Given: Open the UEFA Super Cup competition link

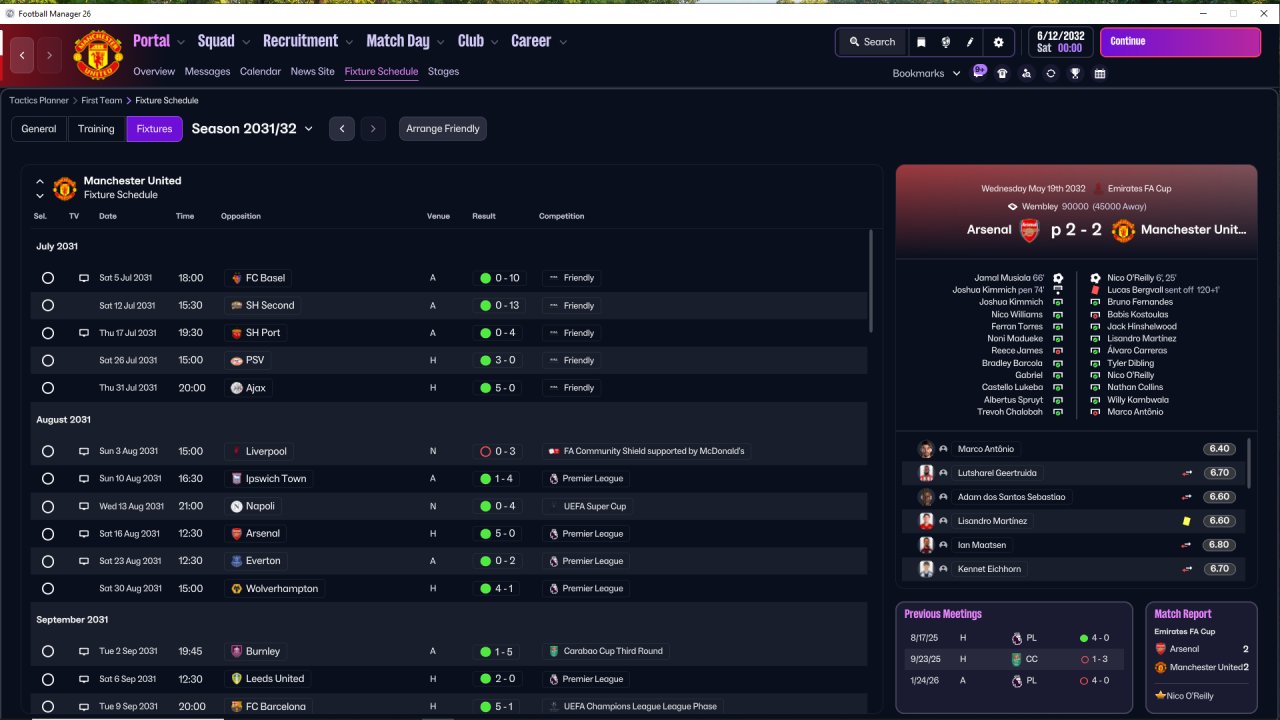Looking at the screenshot, I should point(588,506).
